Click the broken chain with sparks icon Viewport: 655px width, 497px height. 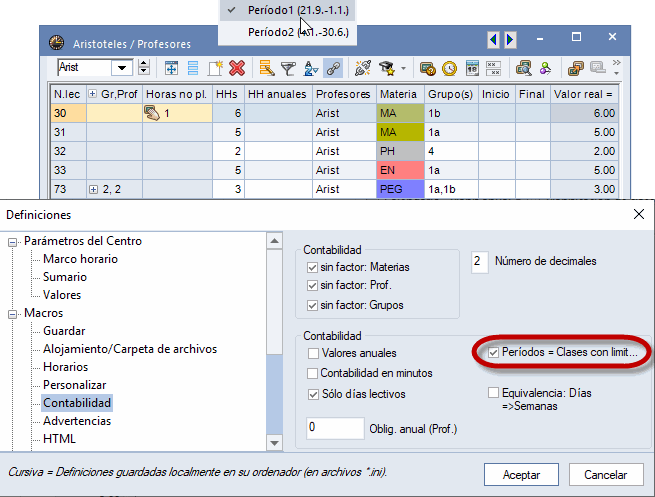coord(363,68)
